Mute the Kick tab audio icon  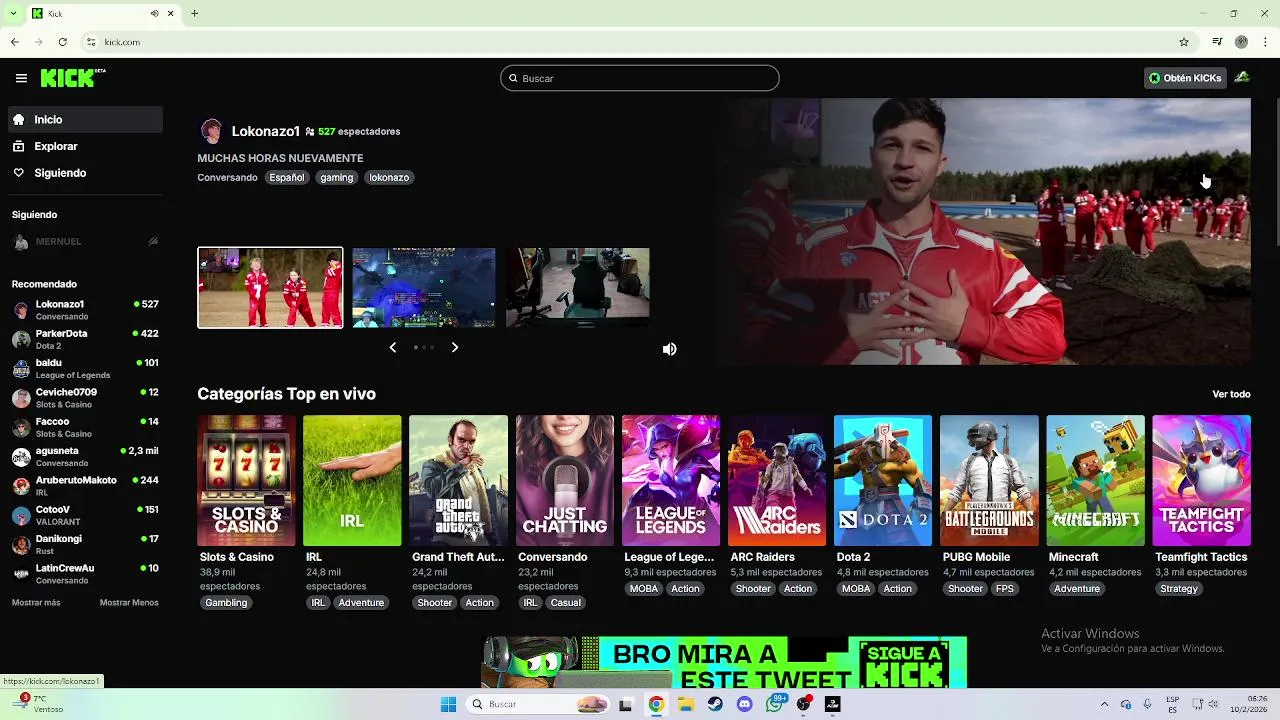[154, 13]
